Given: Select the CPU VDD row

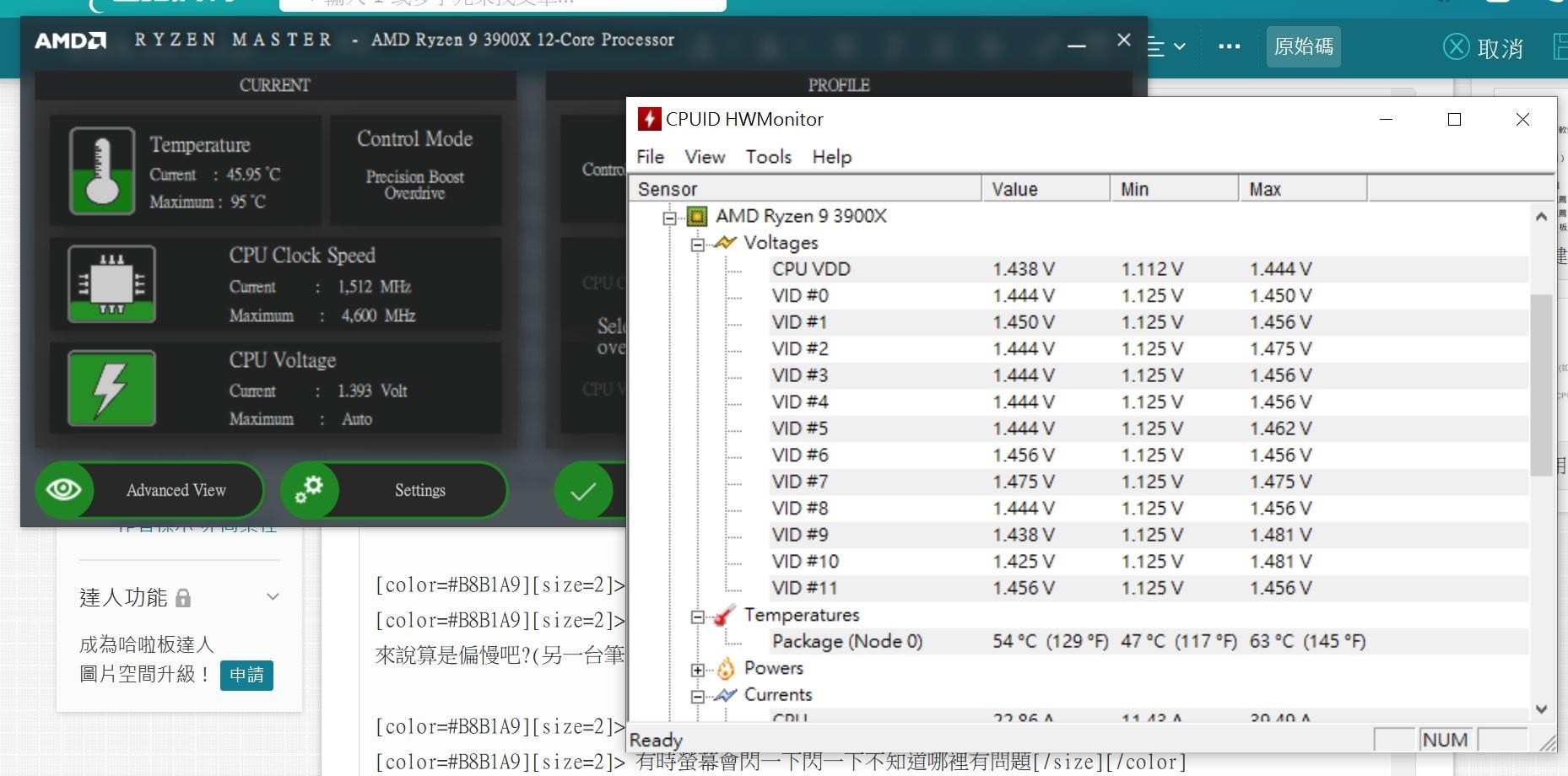Looking at the screenshot, I should coord(1149,269).
